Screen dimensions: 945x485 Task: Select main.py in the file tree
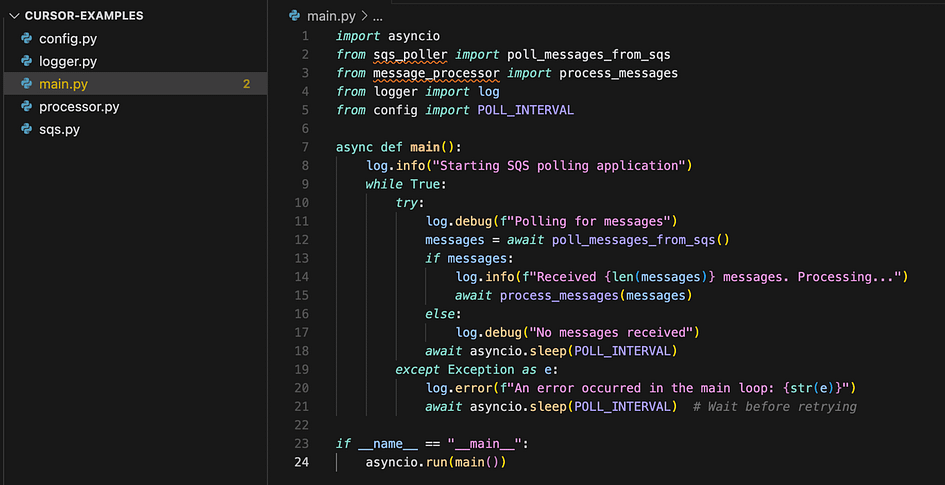135,84
